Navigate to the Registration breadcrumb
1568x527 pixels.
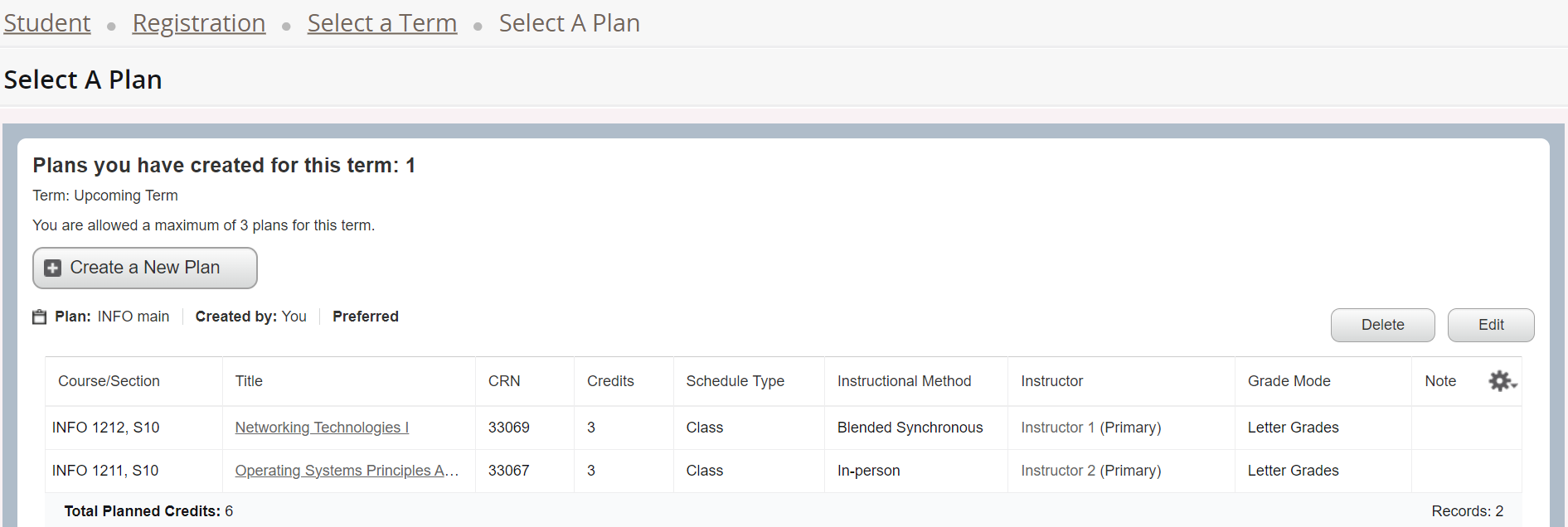pos(199,23)
